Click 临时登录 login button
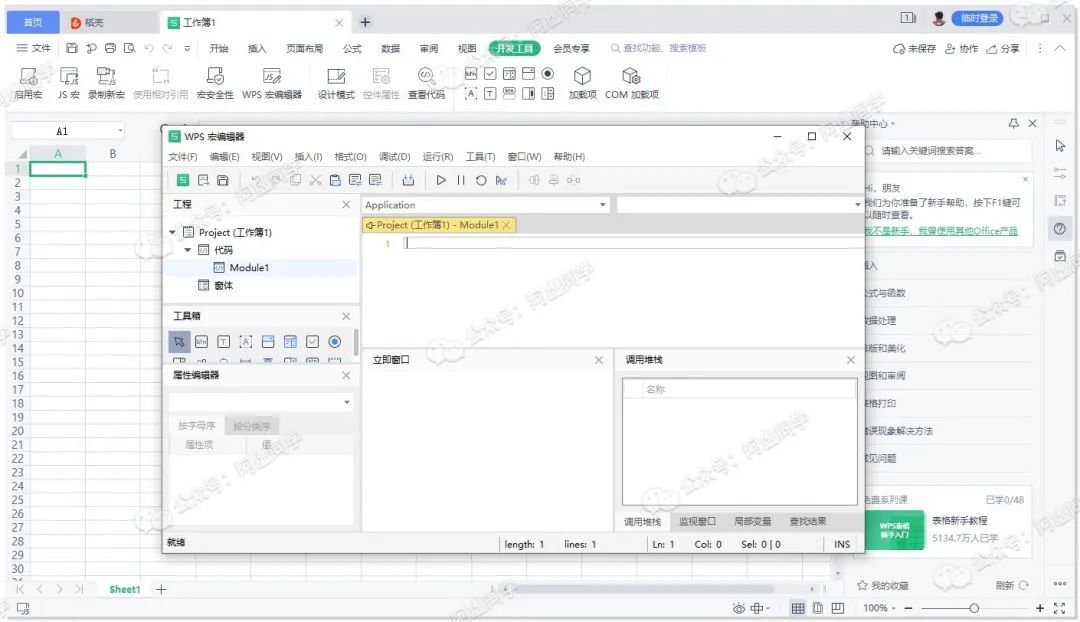The height and width of the screenshot is (622, 1080). tap(979, 19)
